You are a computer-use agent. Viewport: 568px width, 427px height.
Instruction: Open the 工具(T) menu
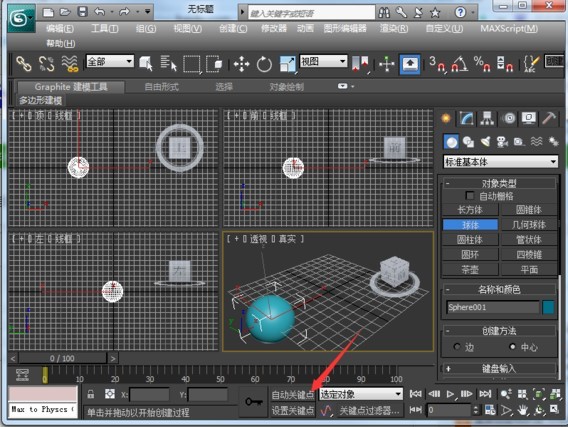click(x=104, y=28)
